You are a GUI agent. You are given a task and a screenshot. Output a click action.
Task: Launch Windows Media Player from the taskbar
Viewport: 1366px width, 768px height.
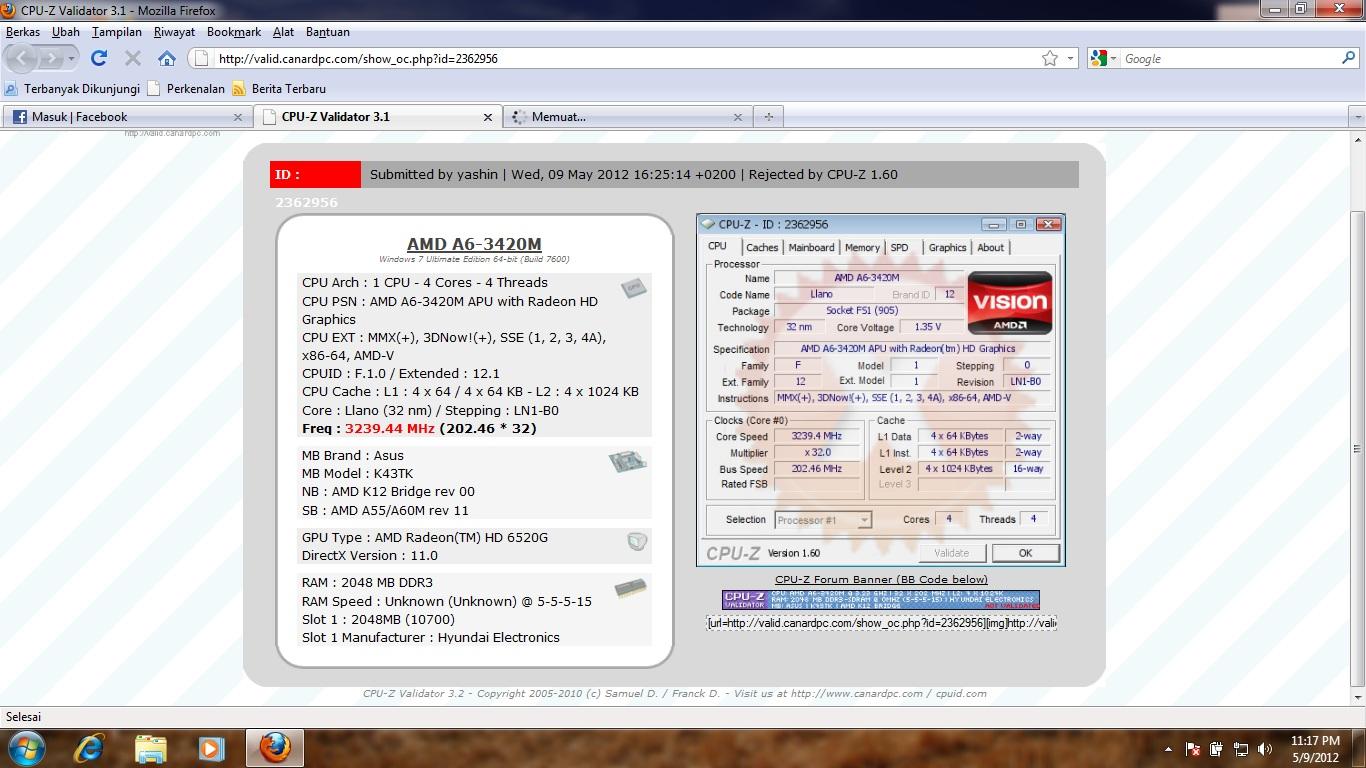(210, 747)
